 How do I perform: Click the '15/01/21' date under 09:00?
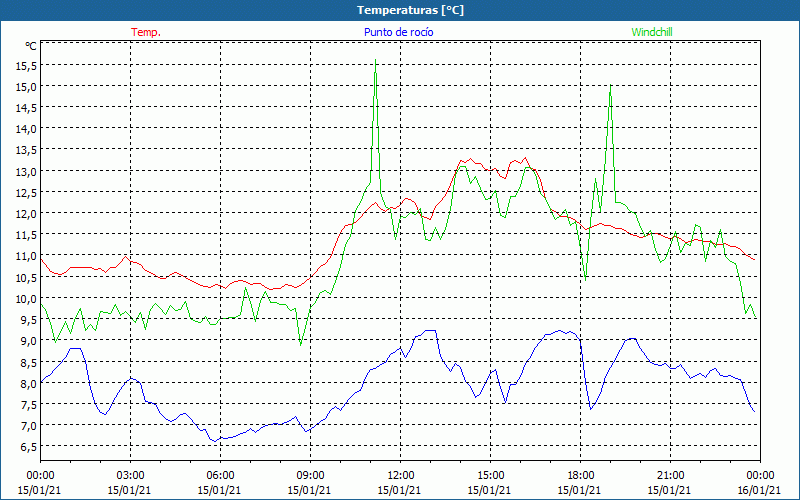pyautogui.click(x=309, y=490)
